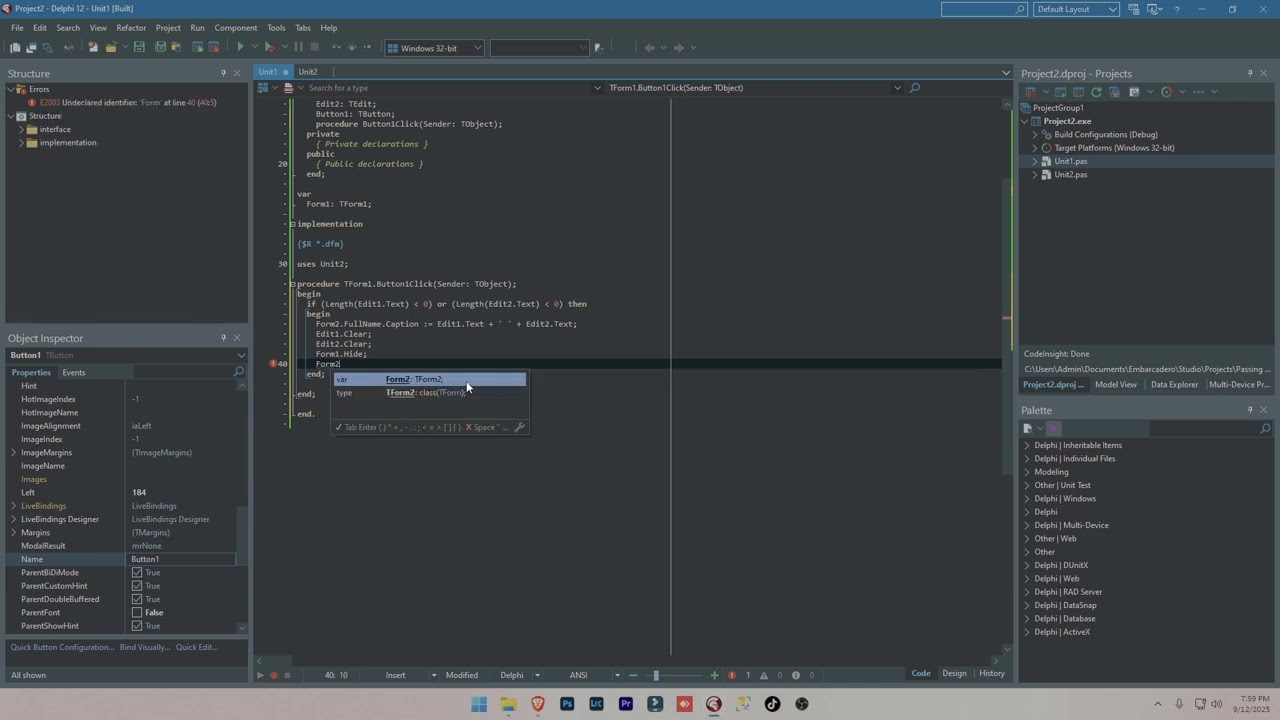This screenshot has height=720, width=1280.
Task: Click Quick Button Configuration link
Action: [x=62, y=647]
